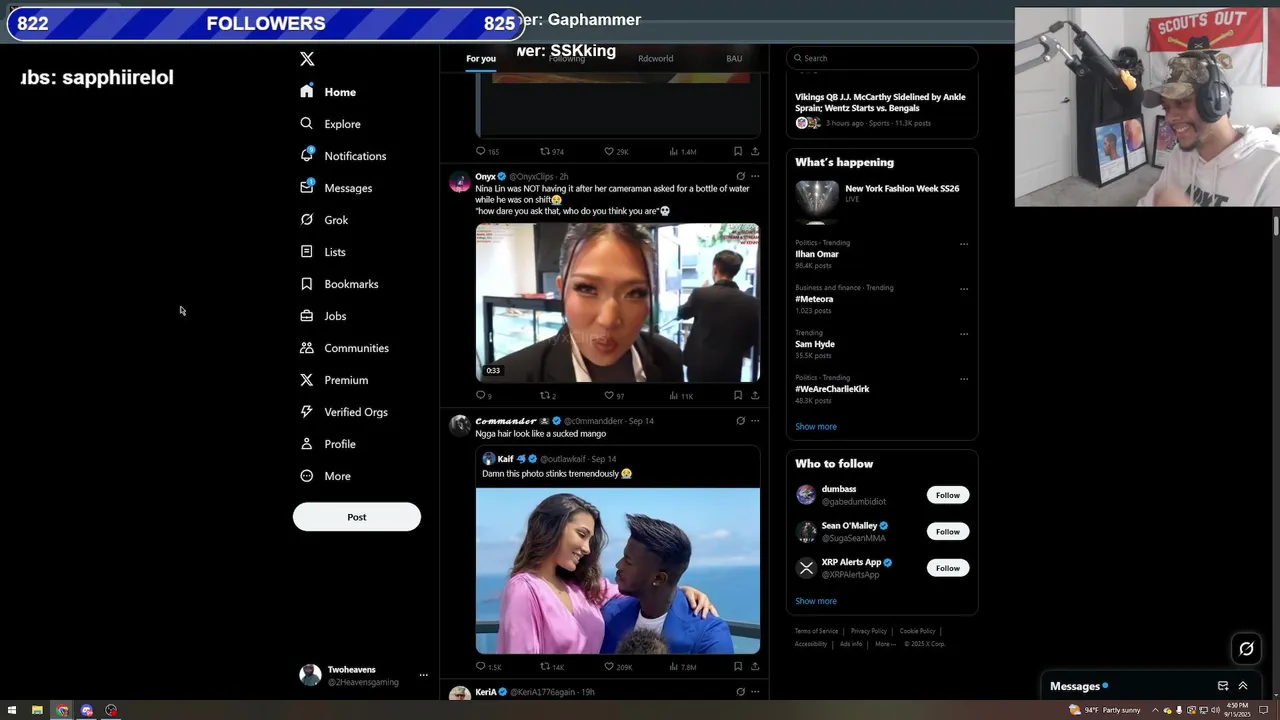
Task: Open Vikings QB J.J. McCarthy news story
Action: click(x=881, y=110)
